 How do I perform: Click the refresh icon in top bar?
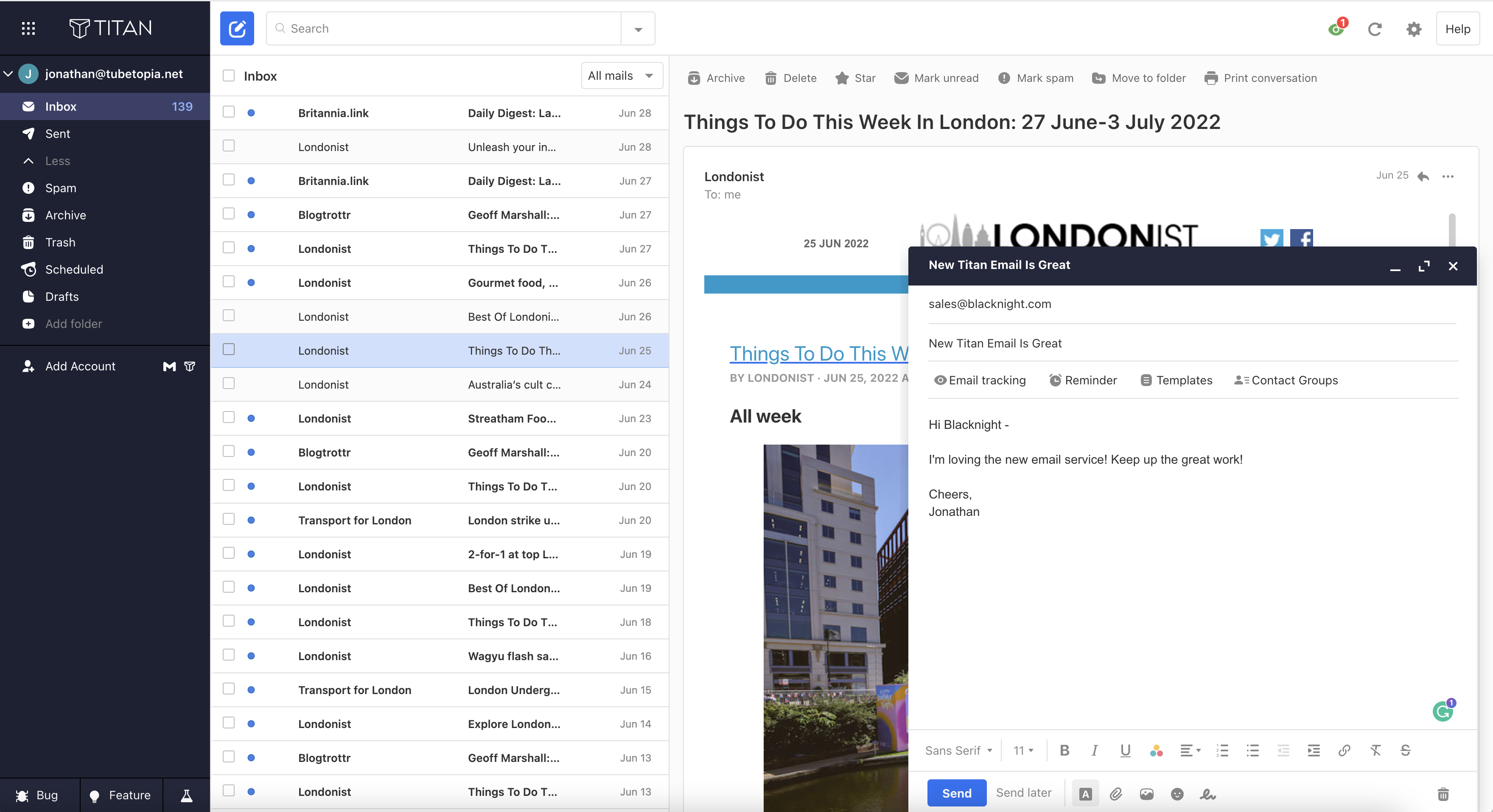[1375, 29]
